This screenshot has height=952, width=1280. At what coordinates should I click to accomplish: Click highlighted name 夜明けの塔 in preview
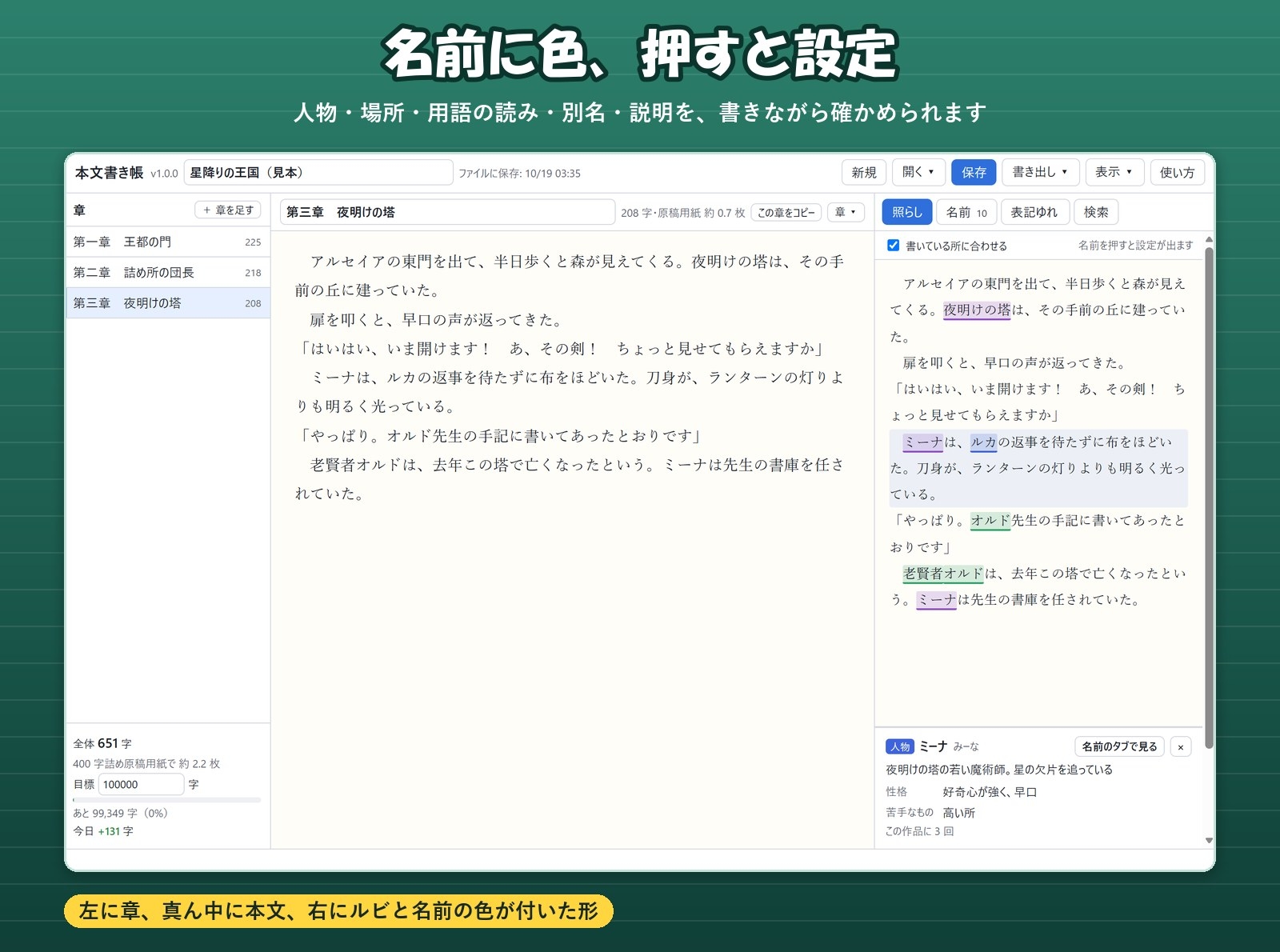click(977, 310)
